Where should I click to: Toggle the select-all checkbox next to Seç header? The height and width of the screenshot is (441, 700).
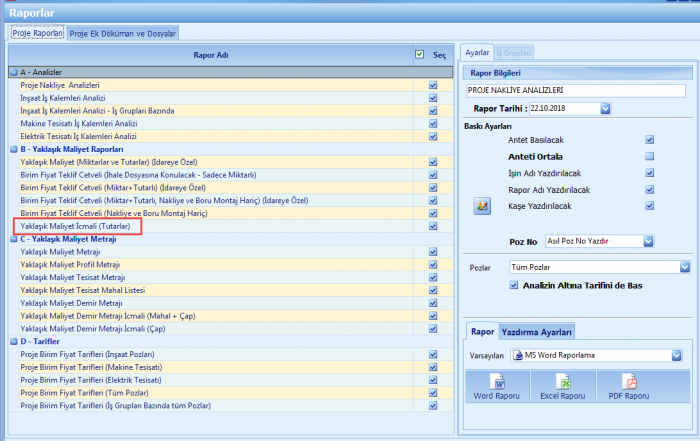[x=418, y=55]
